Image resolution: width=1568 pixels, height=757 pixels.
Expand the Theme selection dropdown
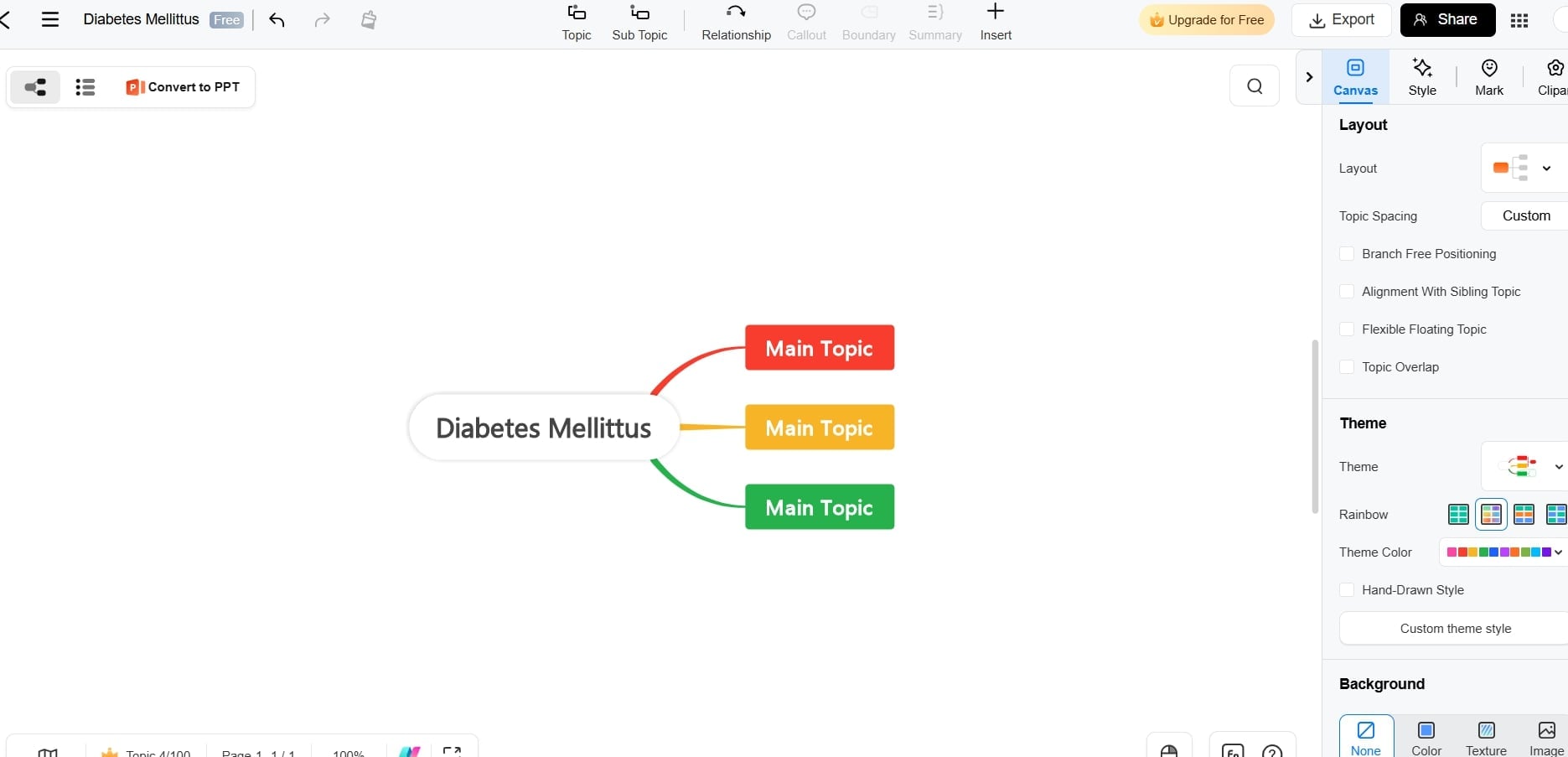pos(1560,467)
